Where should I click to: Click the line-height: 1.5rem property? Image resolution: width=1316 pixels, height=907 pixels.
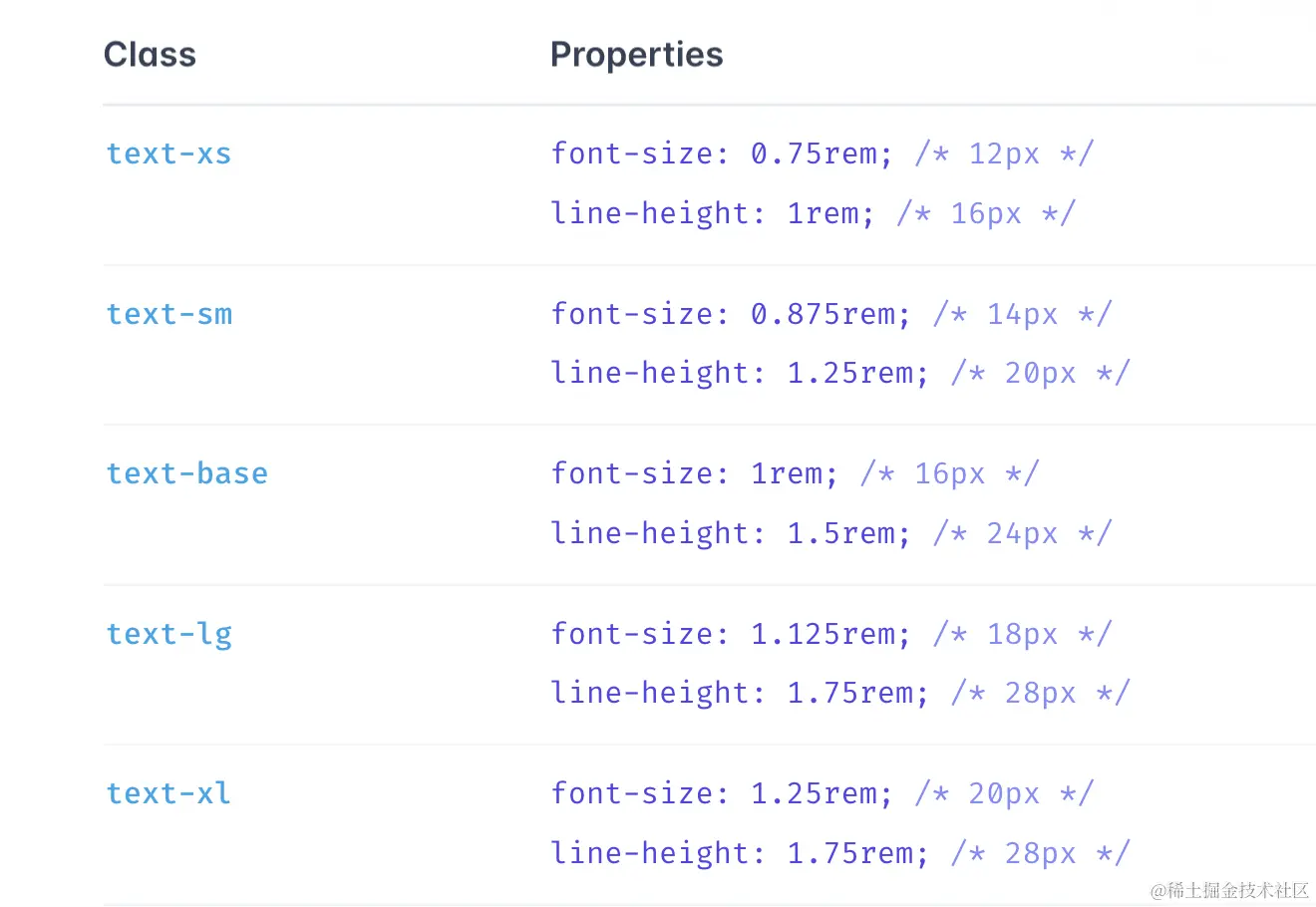[x=731, y=533]
